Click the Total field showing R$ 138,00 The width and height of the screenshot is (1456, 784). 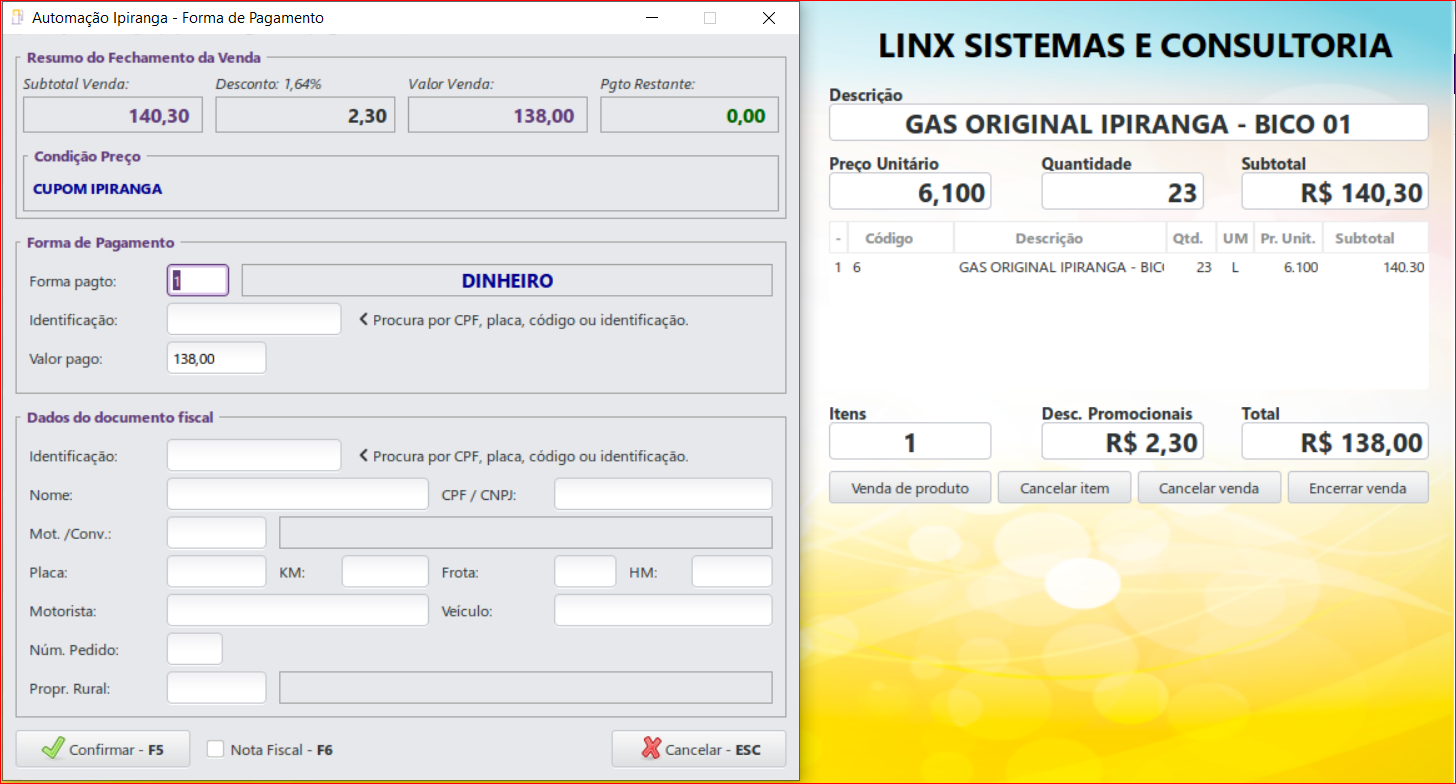[x=1335, y=442]
